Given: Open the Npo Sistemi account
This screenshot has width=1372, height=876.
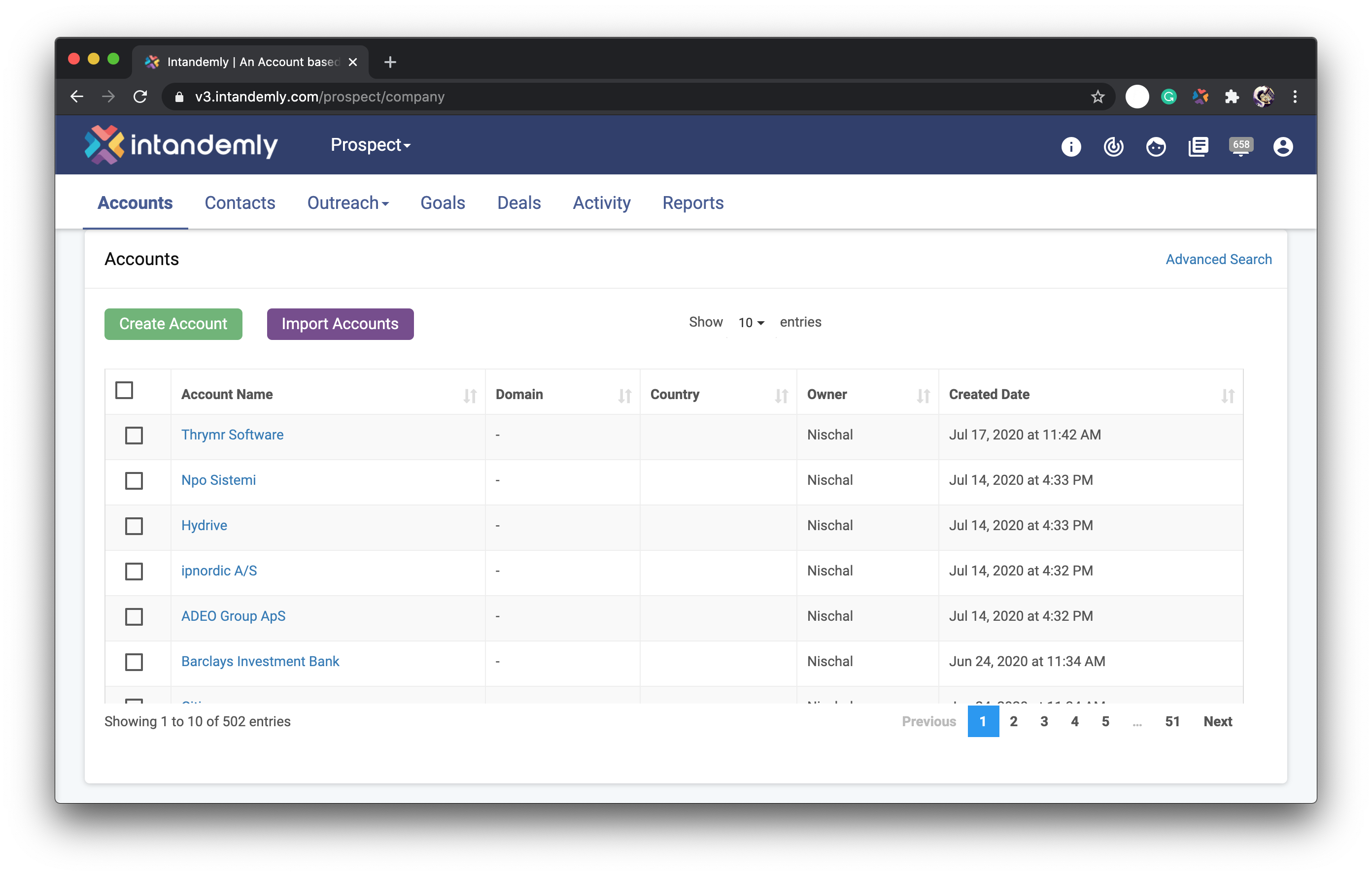Looking at the screenshot, I should coord(218,480).
